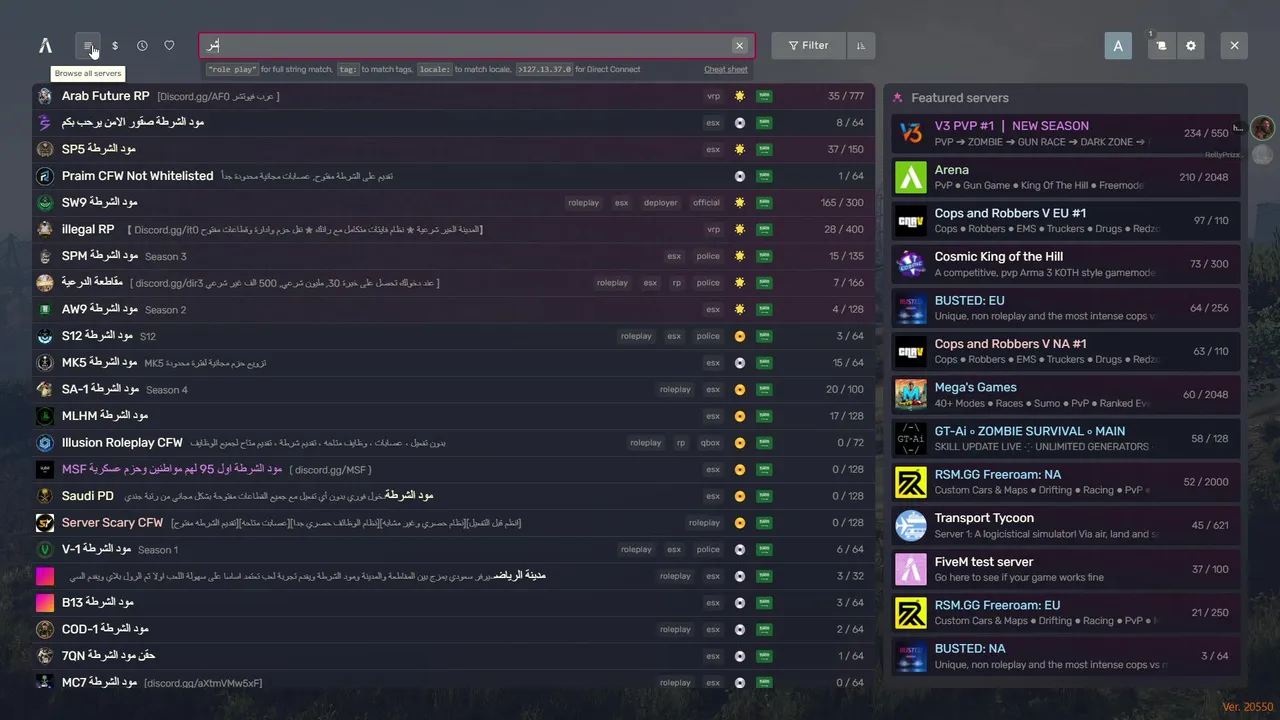
Task: Select the Praim CFW Not Whitelisted server
Action: [453, 176]
